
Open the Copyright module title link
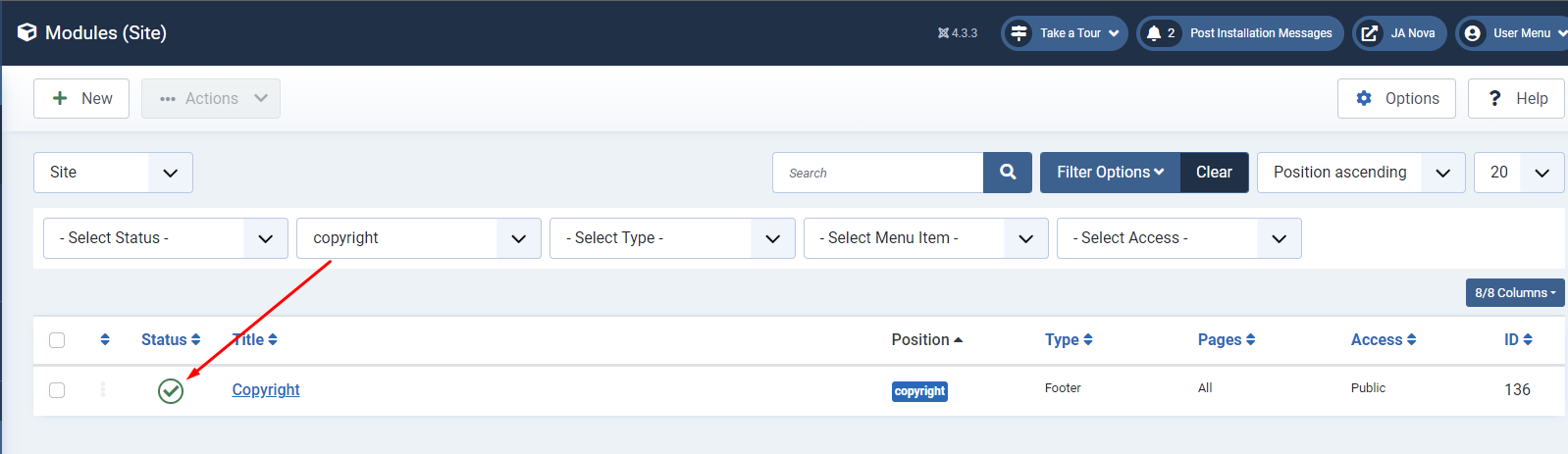pos(266,389)
